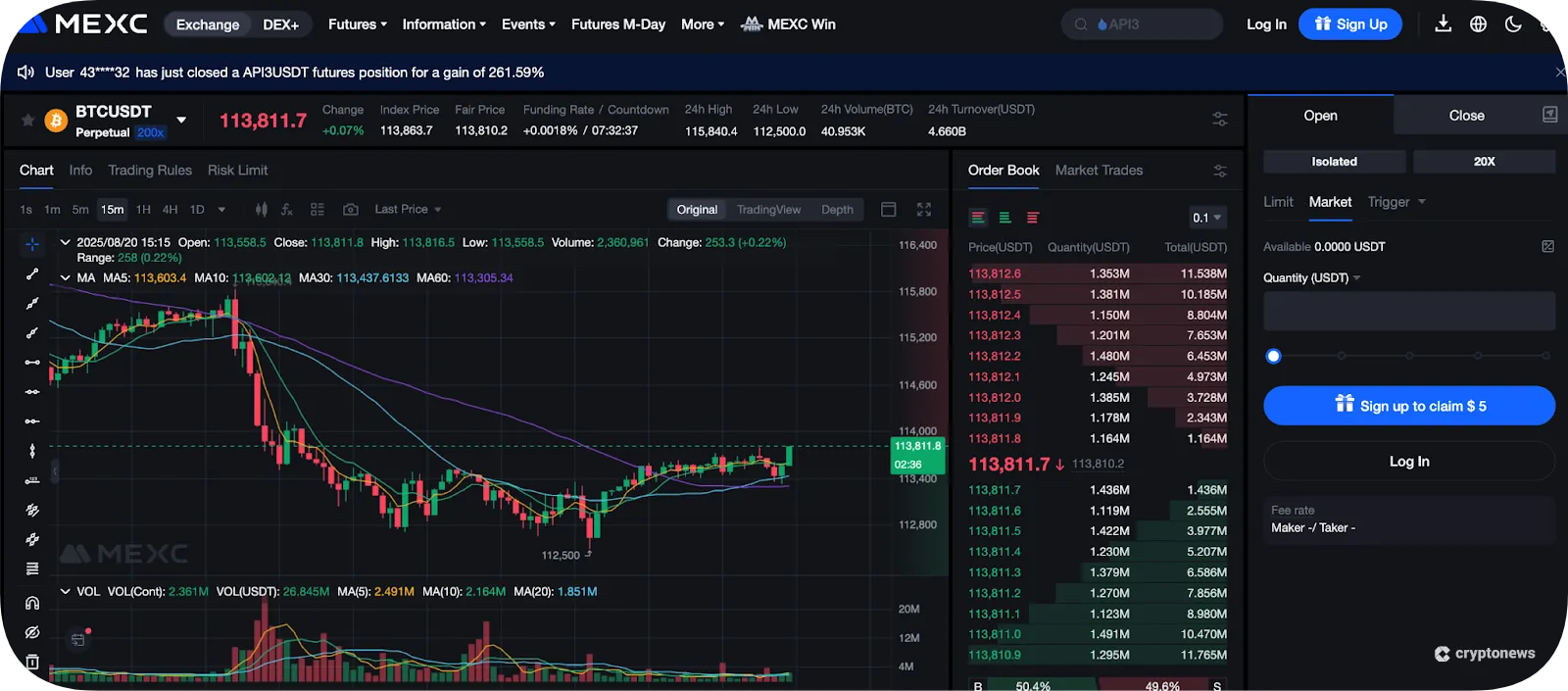Expand chart to fullscreen
This screenshot has width=1568, height=691.
923,210
